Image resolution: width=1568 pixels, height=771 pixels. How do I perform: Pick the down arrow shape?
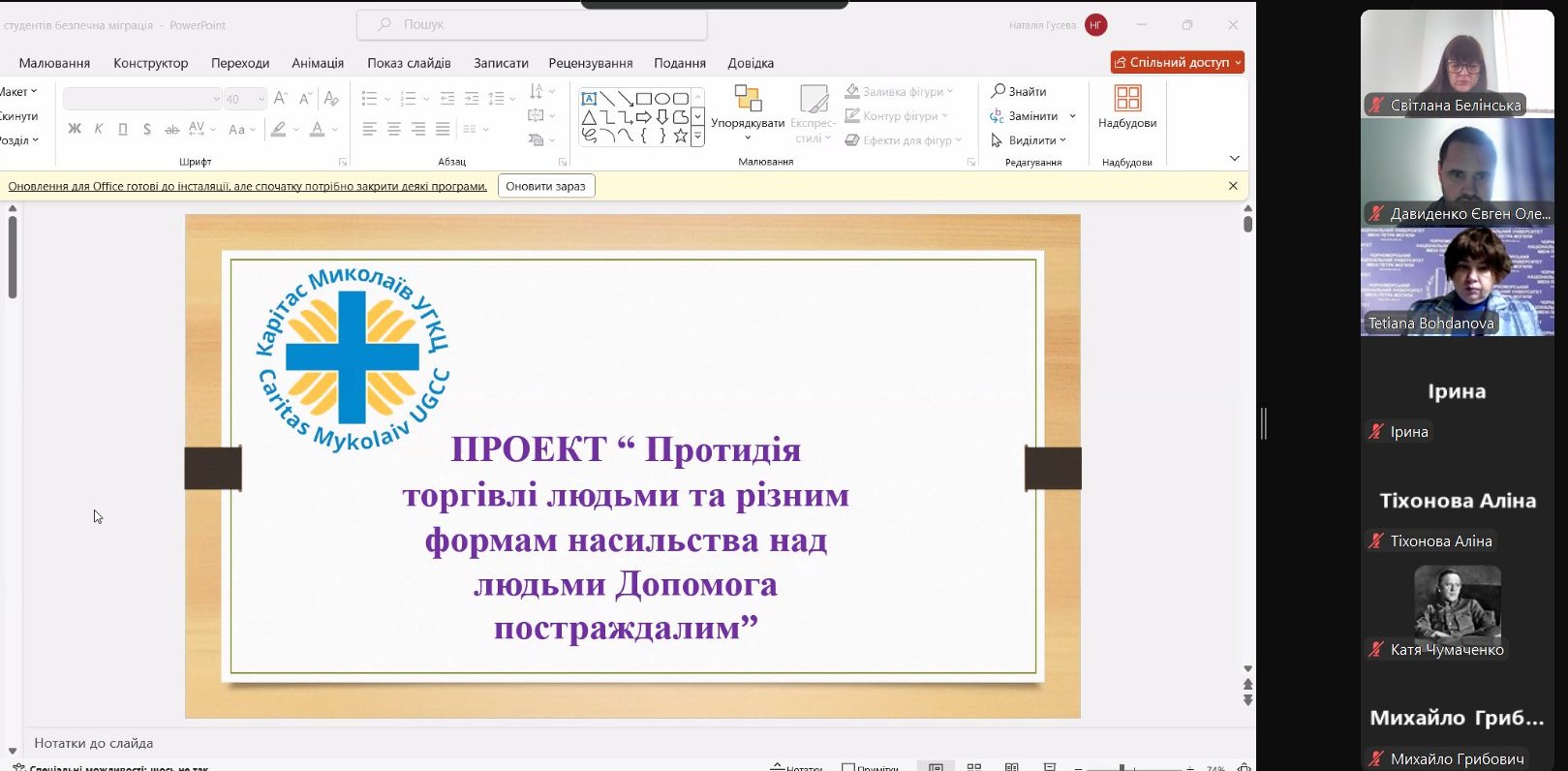click(662, 117)
